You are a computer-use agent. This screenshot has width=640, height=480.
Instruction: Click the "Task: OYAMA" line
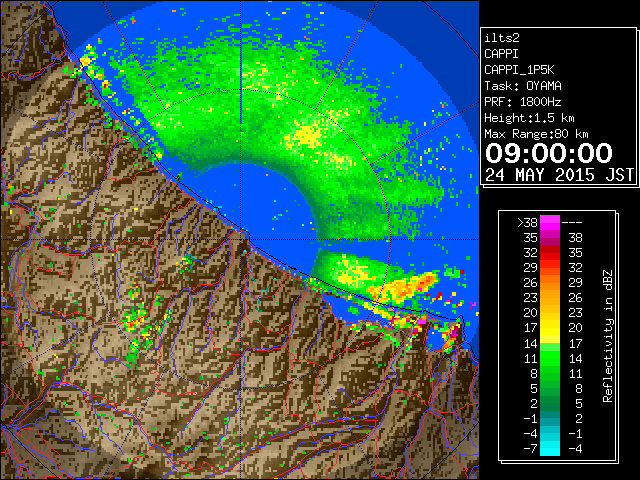[523, 86]
